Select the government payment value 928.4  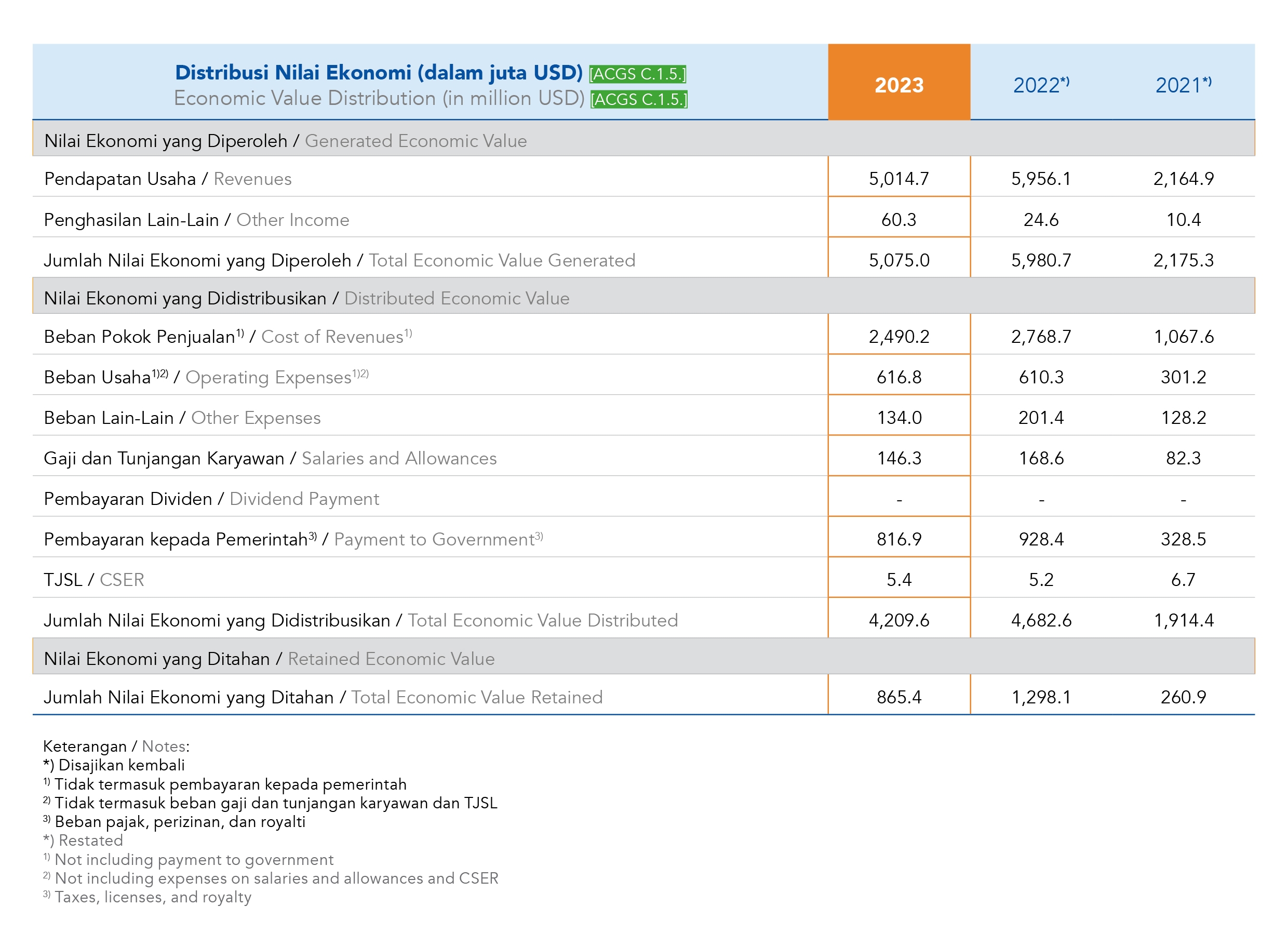coord(1041,539)
